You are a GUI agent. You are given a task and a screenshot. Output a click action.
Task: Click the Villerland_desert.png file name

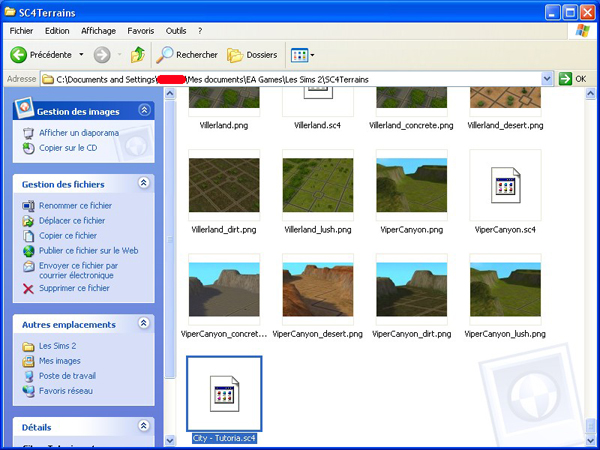click(x=505, y=126)
